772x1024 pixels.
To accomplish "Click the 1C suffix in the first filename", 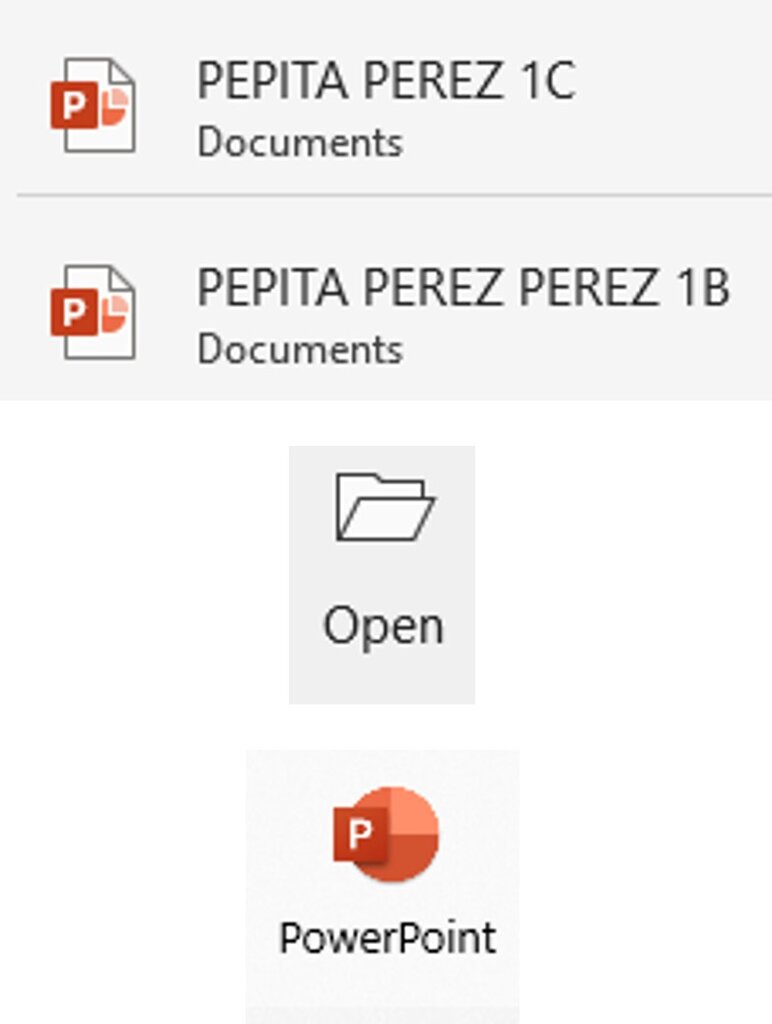I will coord(547,82).
